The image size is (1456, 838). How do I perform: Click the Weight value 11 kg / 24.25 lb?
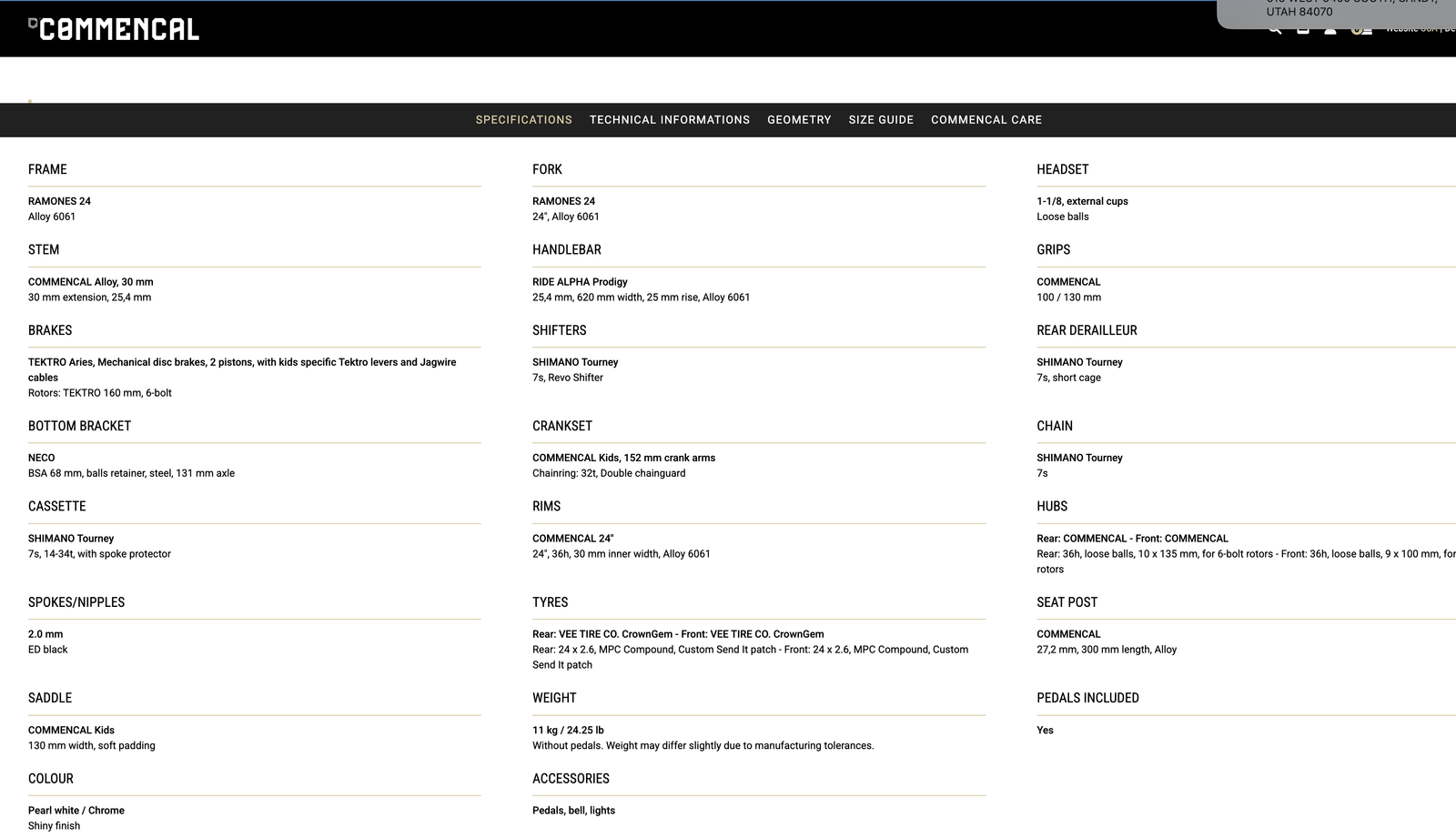pos(568,731)
